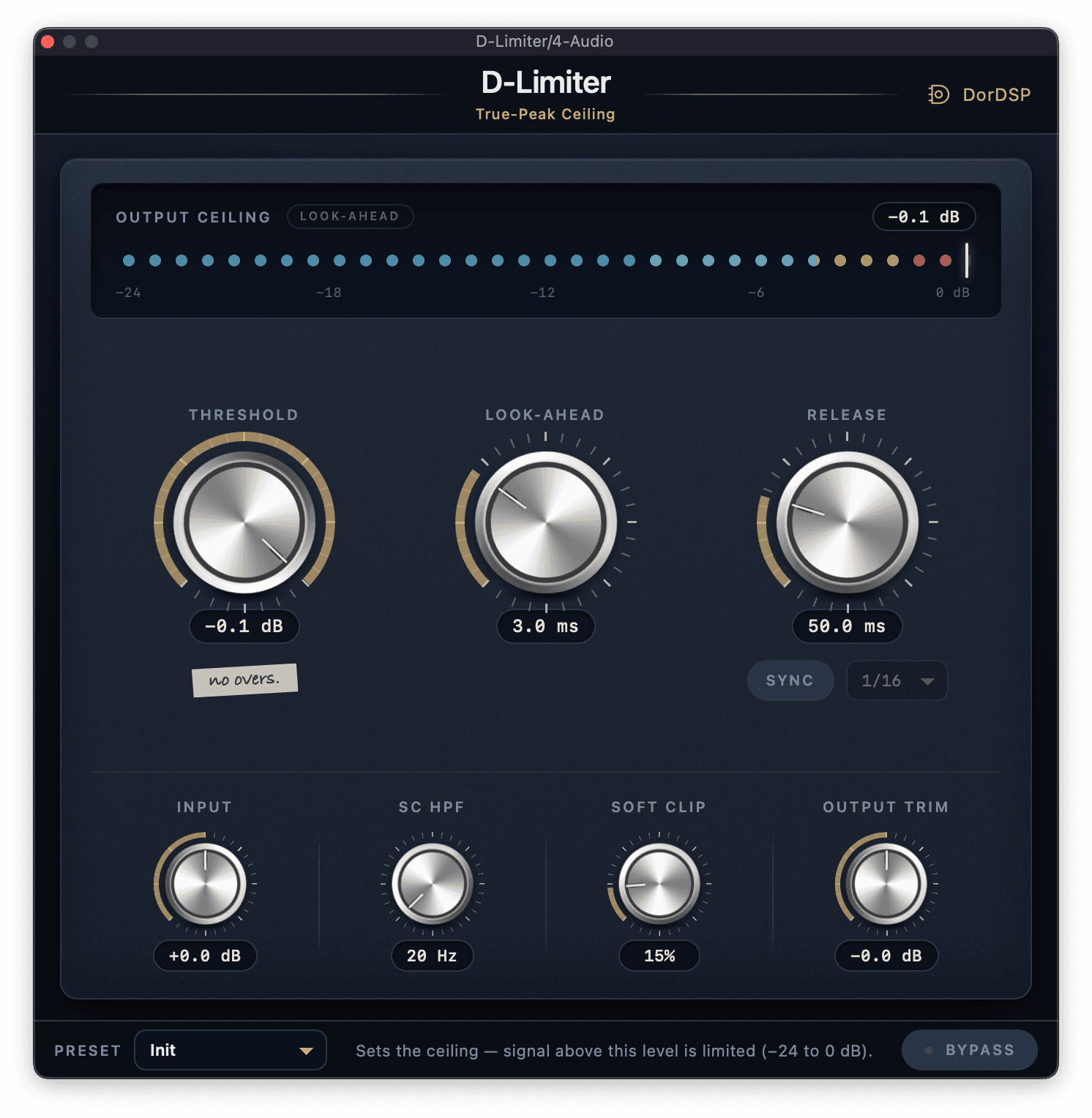Image resolution: width=1092 pixels, height=1118 pixels.
Task: Click the Soft Clip 15% value field
Action: [x=659, y=956]
